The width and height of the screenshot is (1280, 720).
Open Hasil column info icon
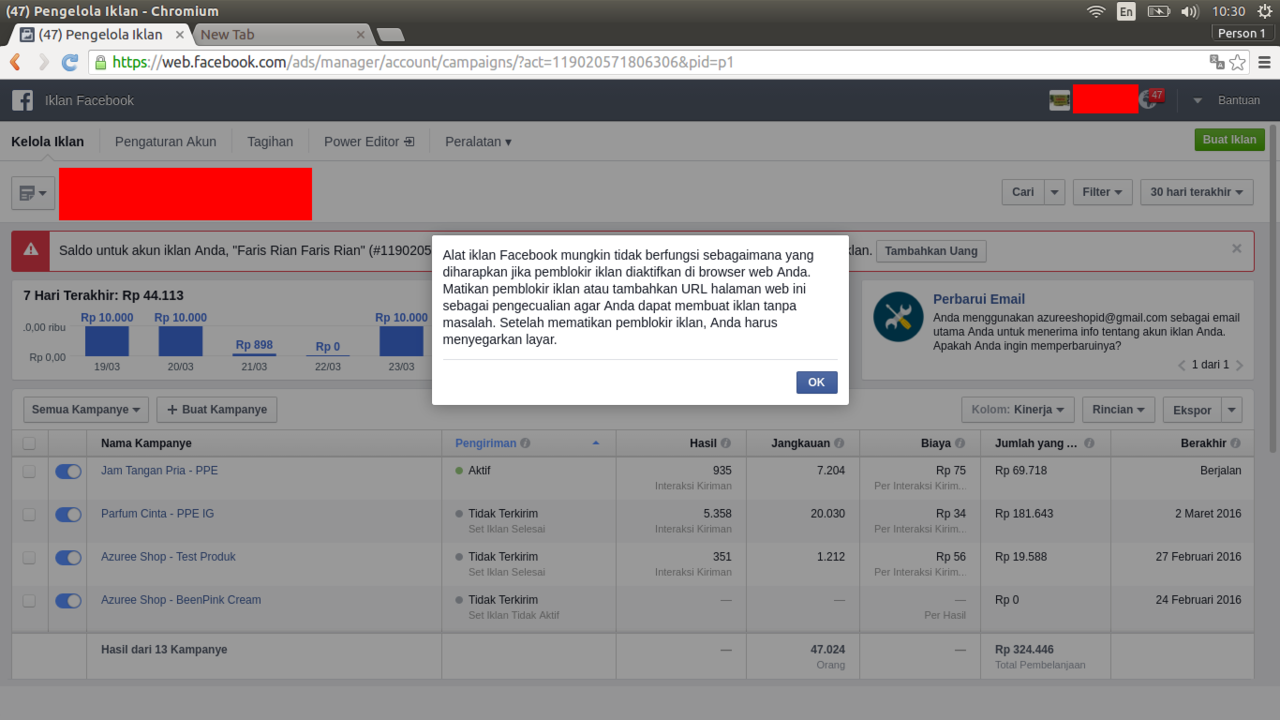pos(726,443)
